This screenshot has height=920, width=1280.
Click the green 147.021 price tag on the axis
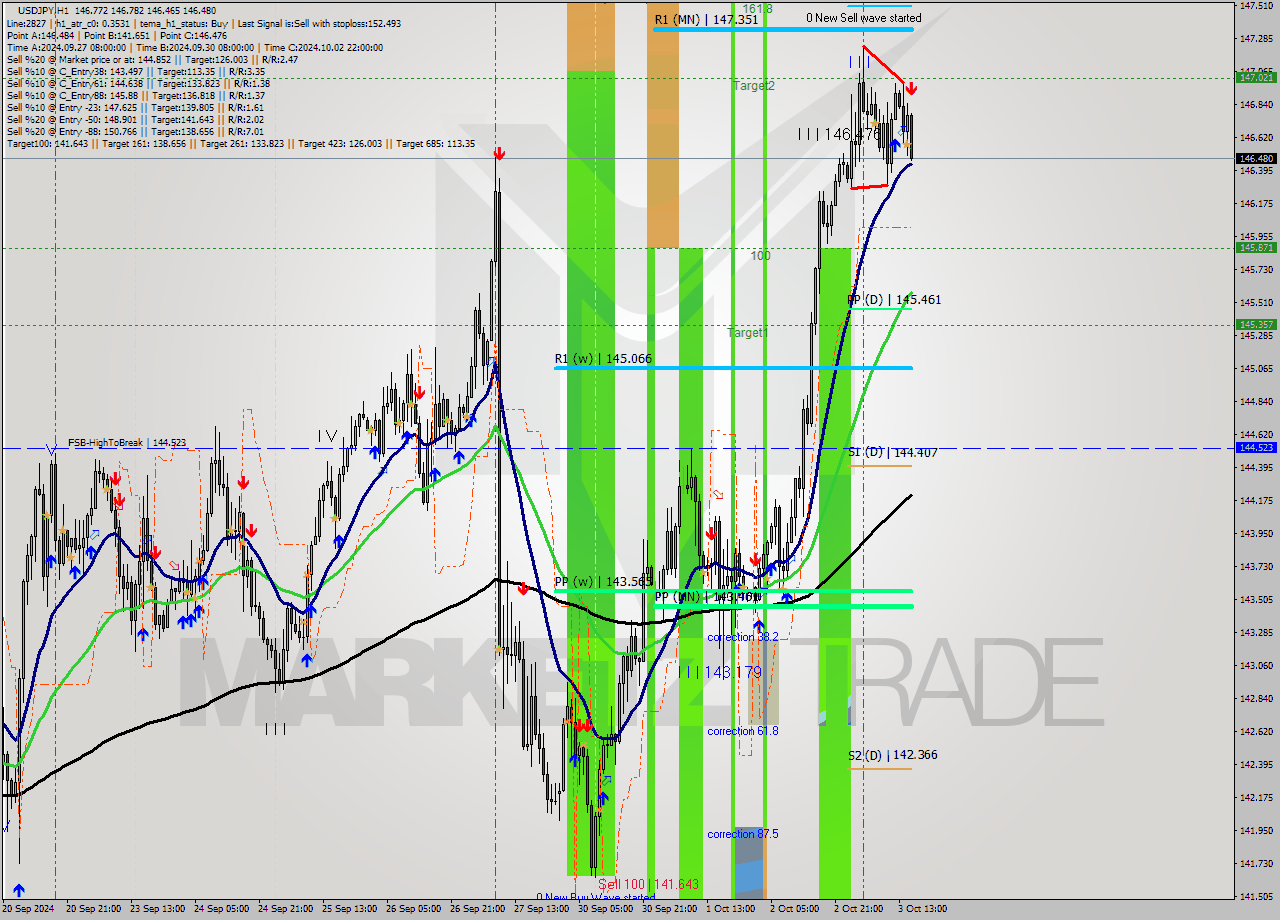coord(1256,77)
